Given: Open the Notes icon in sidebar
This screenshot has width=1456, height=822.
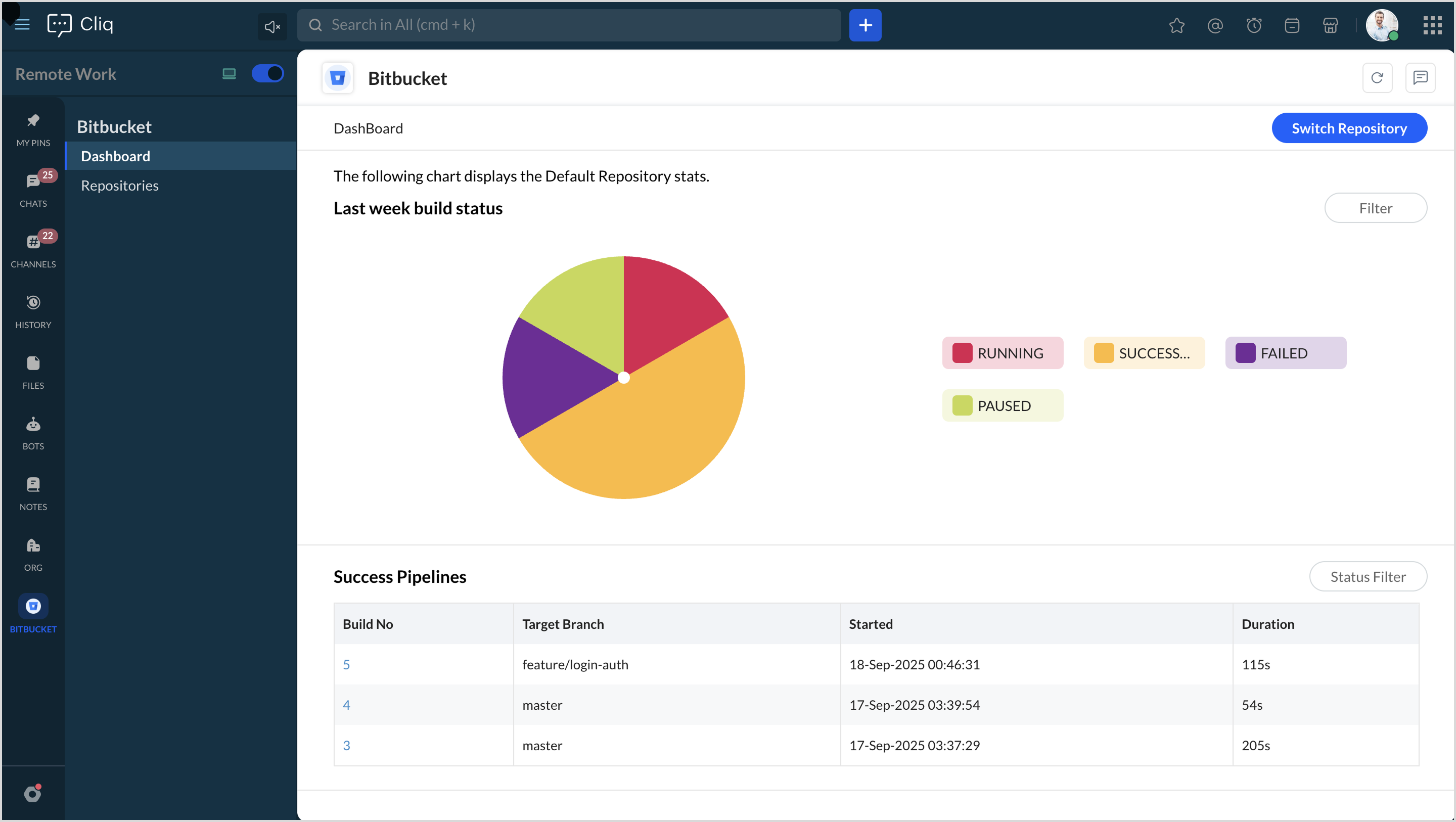Looking at the screenshot, I should click(x=33, y=493).
